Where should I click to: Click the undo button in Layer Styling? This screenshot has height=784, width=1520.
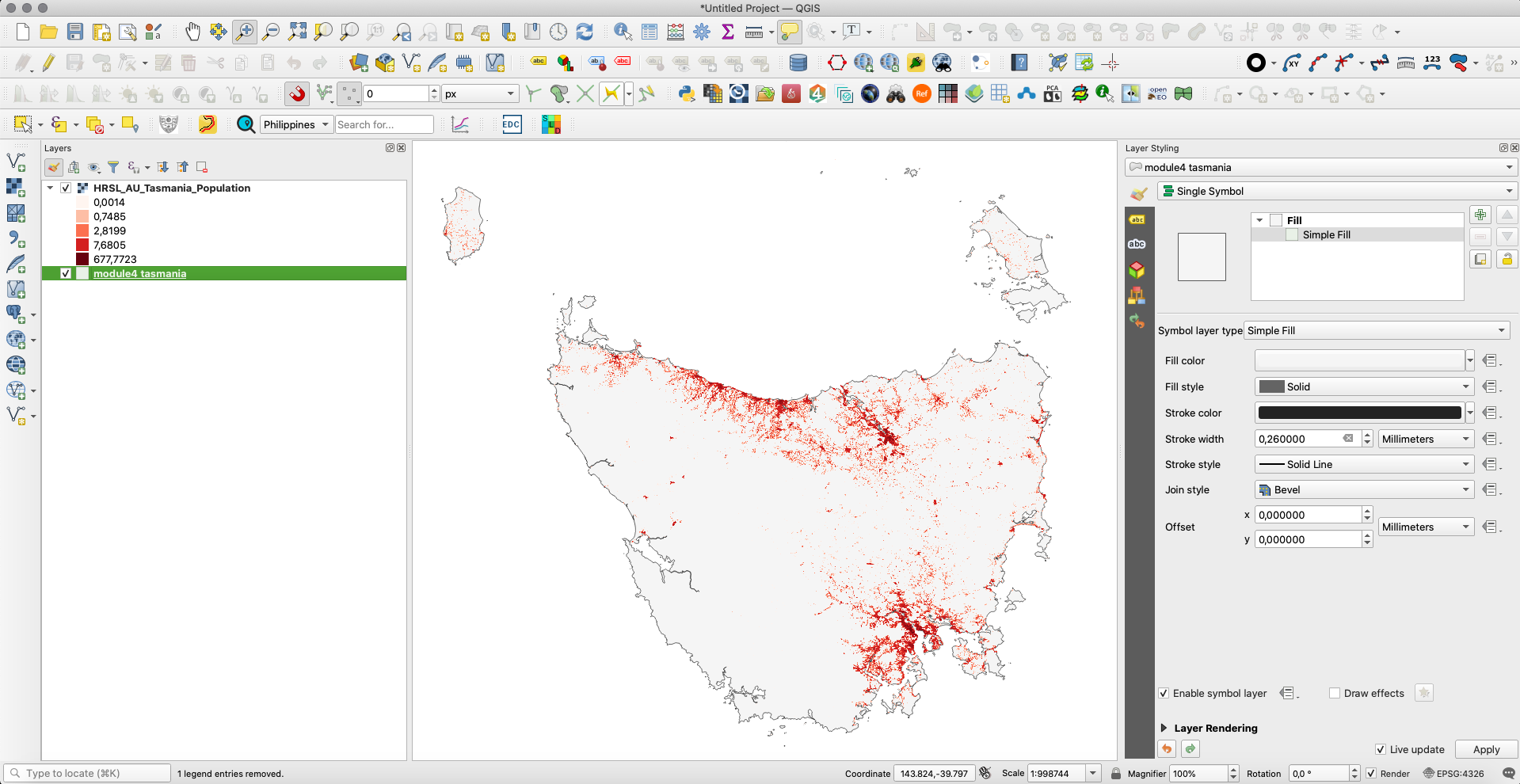click(1167, 748)
